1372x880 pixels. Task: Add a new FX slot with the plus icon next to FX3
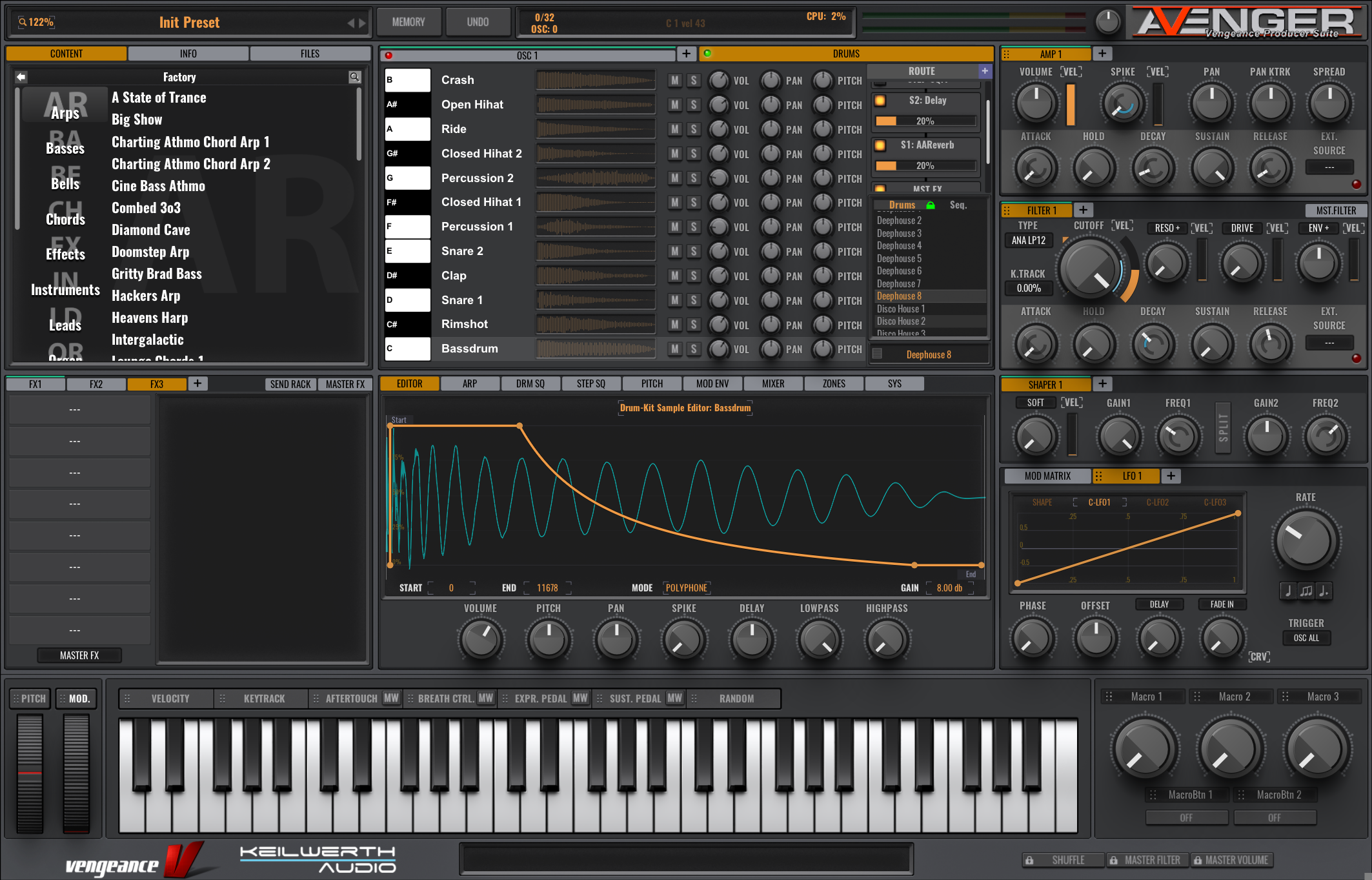(x=197, y=384)
